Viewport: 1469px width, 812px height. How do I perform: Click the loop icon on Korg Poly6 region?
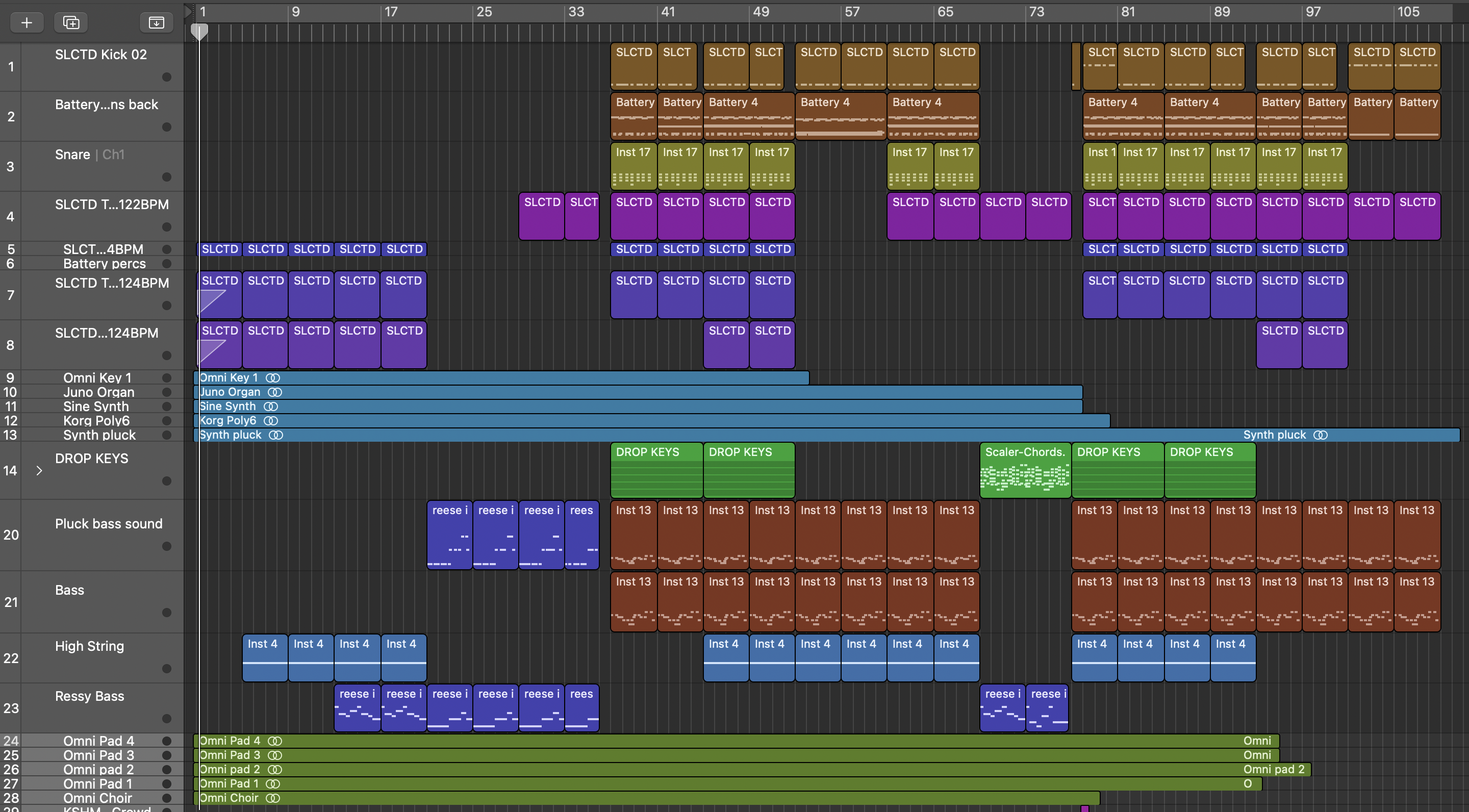click(x=271, y=421)
